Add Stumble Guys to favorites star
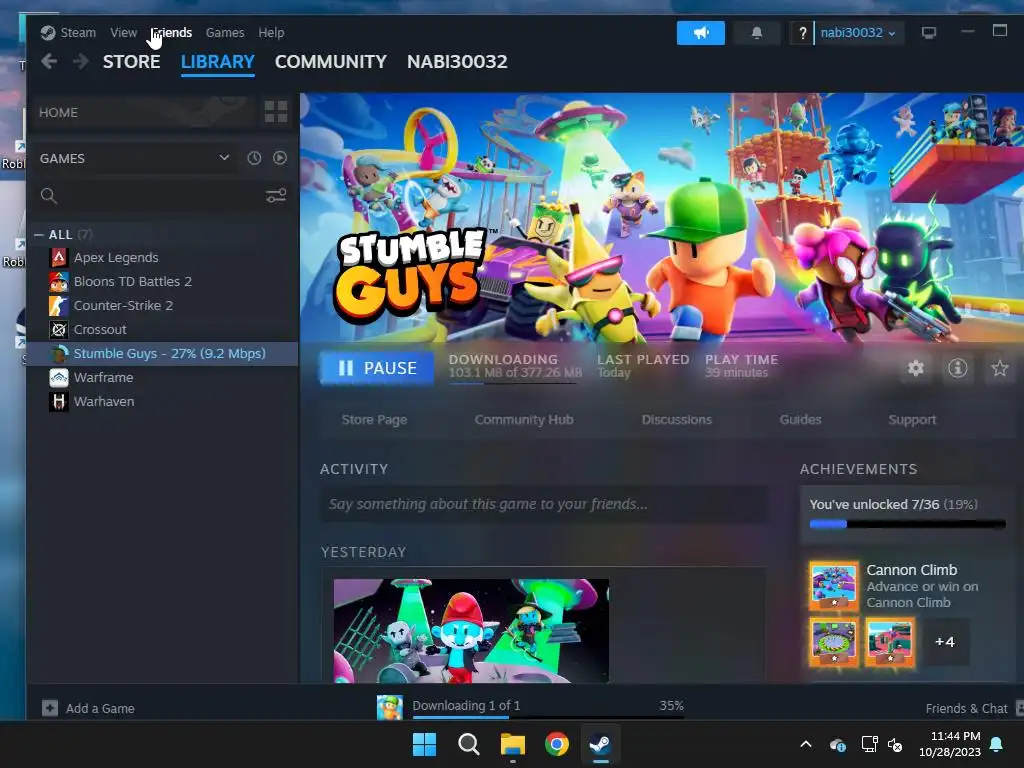The height and width of the screenshot is (768, 1024). [x=999, y=368]
